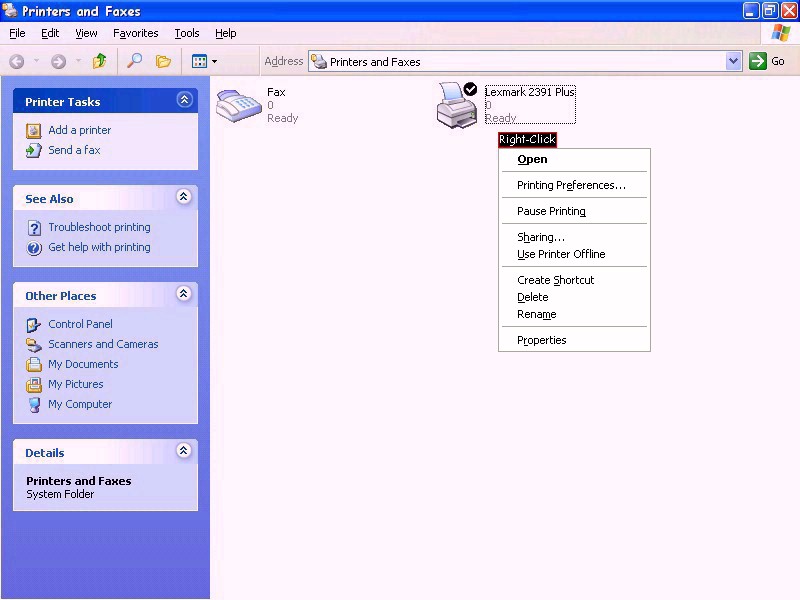Select the Lexmark 2391 Plus label
The width and height of the screenshot is (800, 600).
pyautogui.click(x=530, y=92)
